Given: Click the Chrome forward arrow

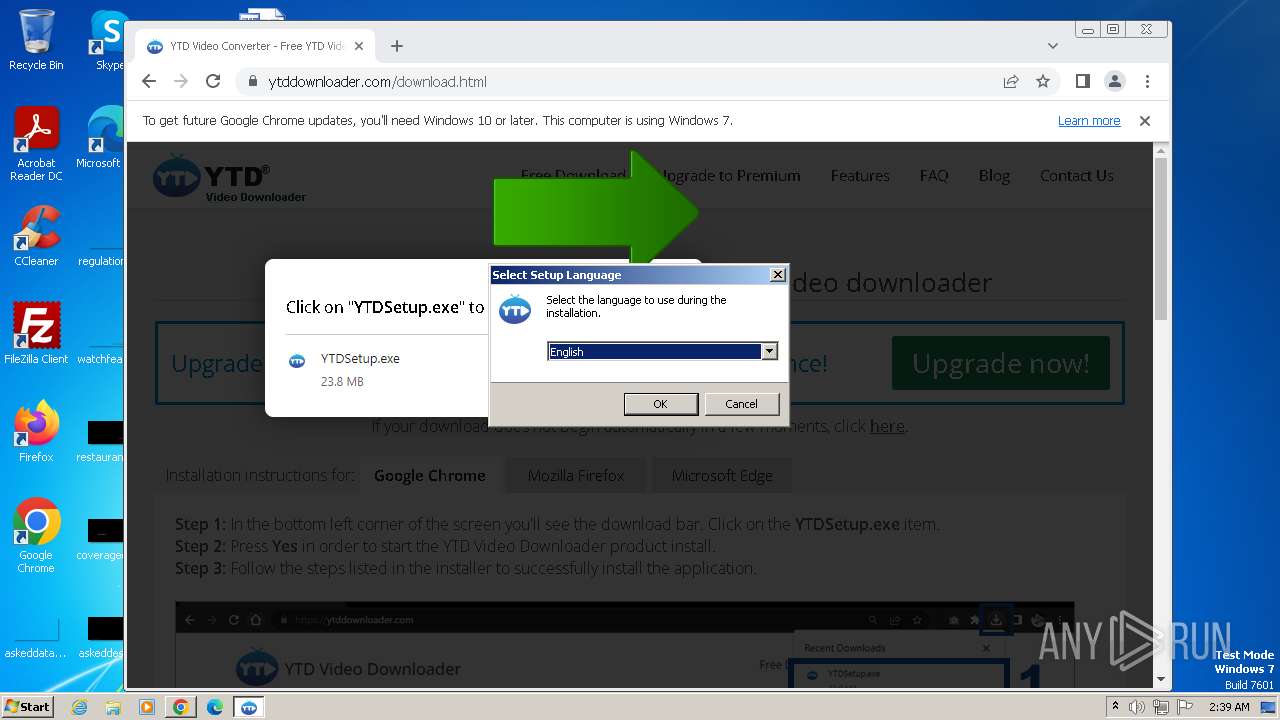Looking at the screenshot, I should pos(181,81).
